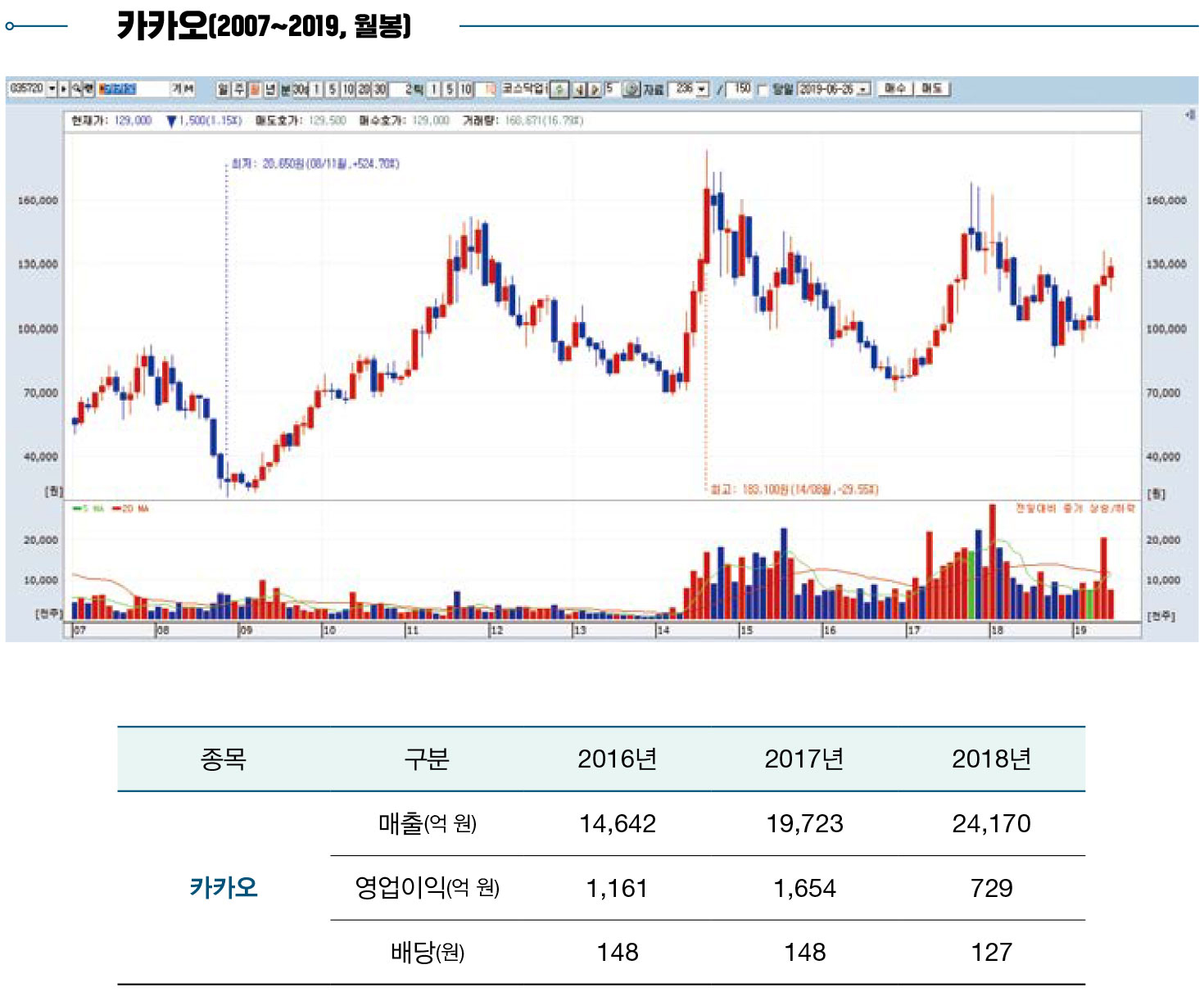Click the 카카오 stock name in table

coord(224,887)
